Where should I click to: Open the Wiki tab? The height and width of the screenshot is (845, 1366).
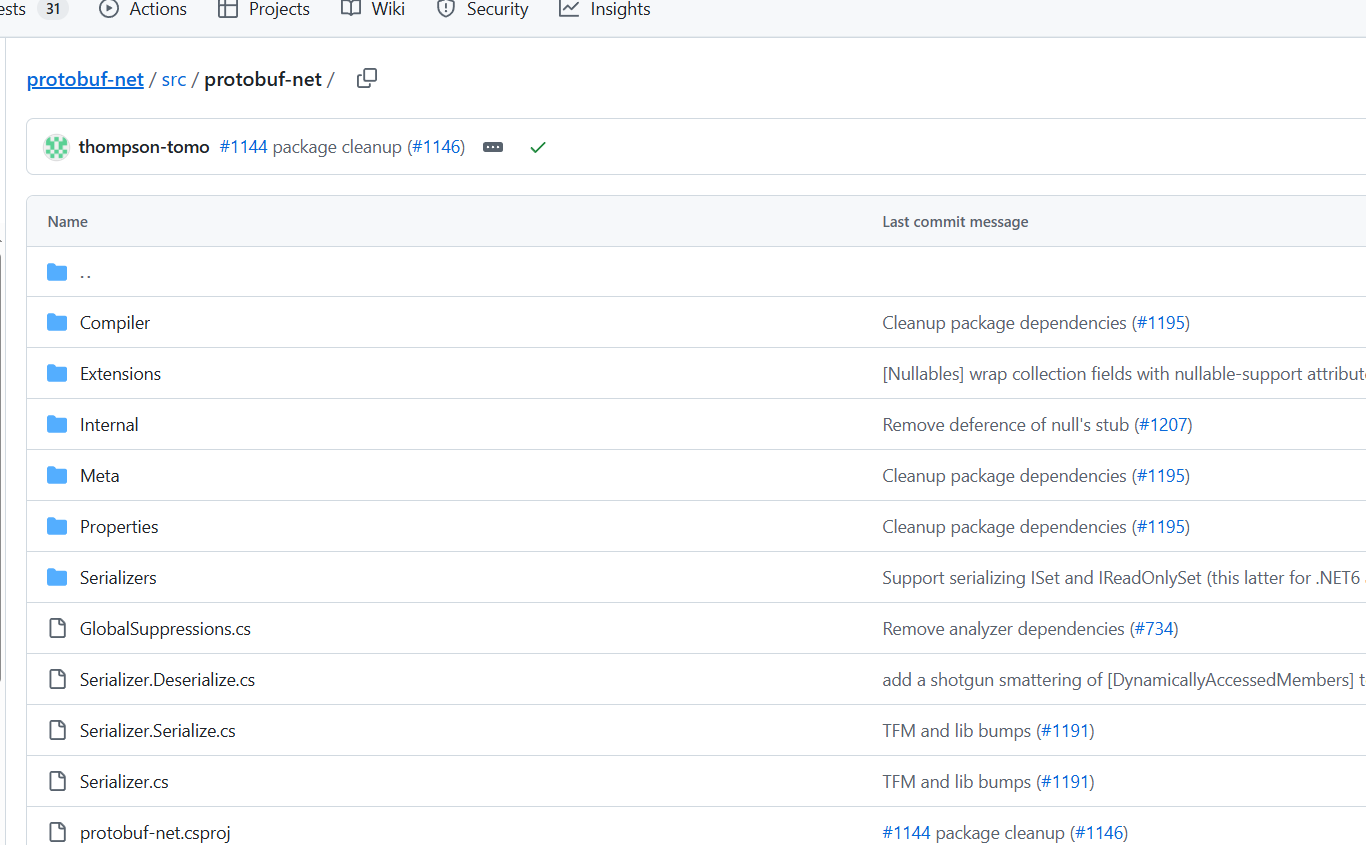(372, 9)
